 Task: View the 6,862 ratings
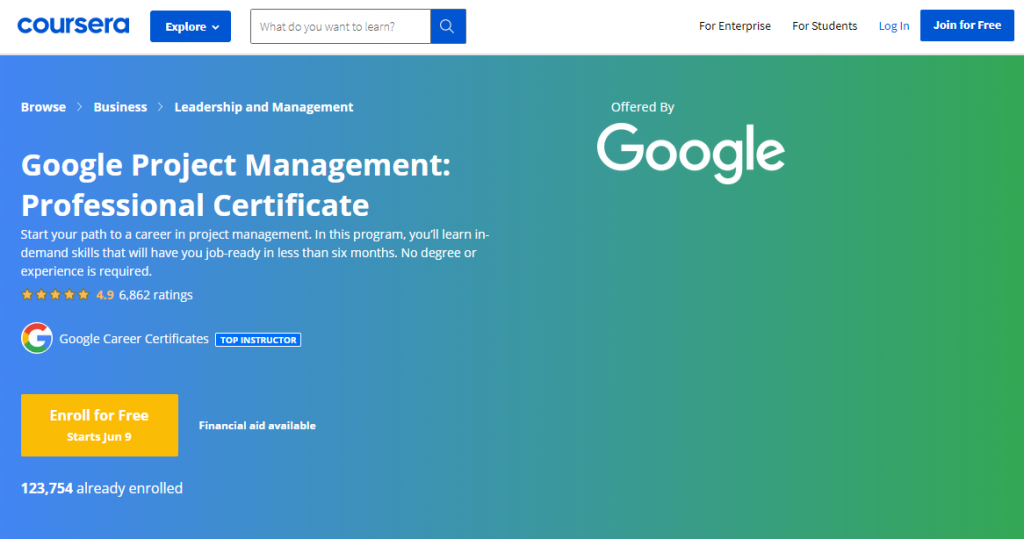click(155, 295)
